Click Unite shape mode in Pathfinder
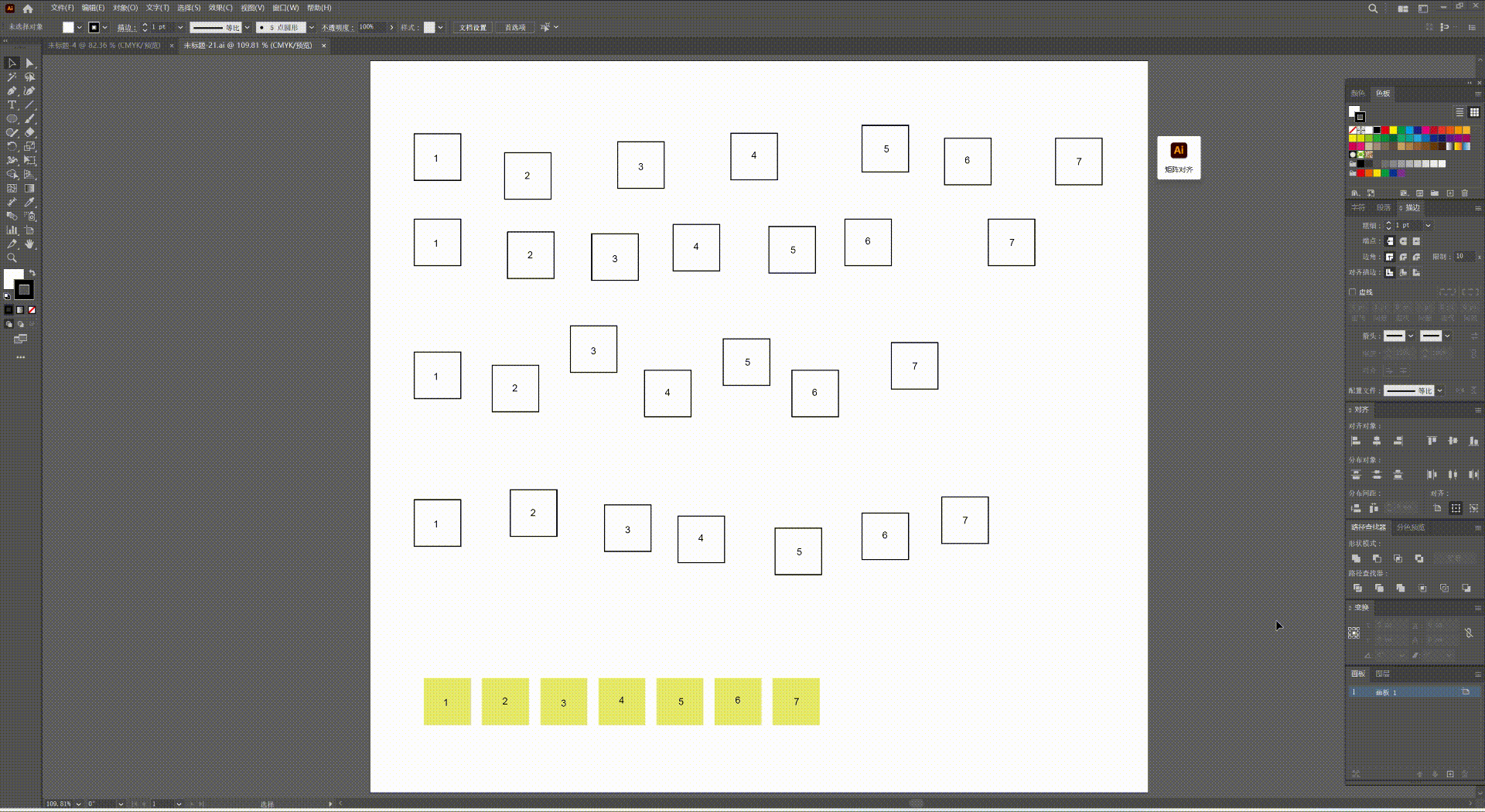Image resolution: width=1485 pixels, height=812 pixels. [1356, 558]
